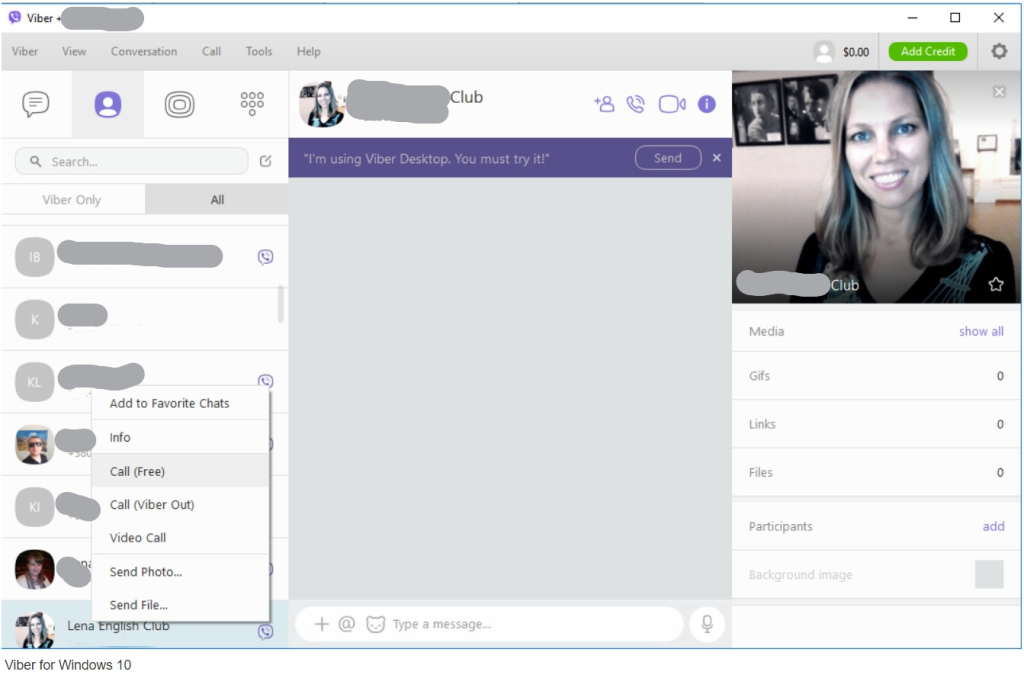Open the Tools menu
1024x675 pixels.
[x=259, y=52]
